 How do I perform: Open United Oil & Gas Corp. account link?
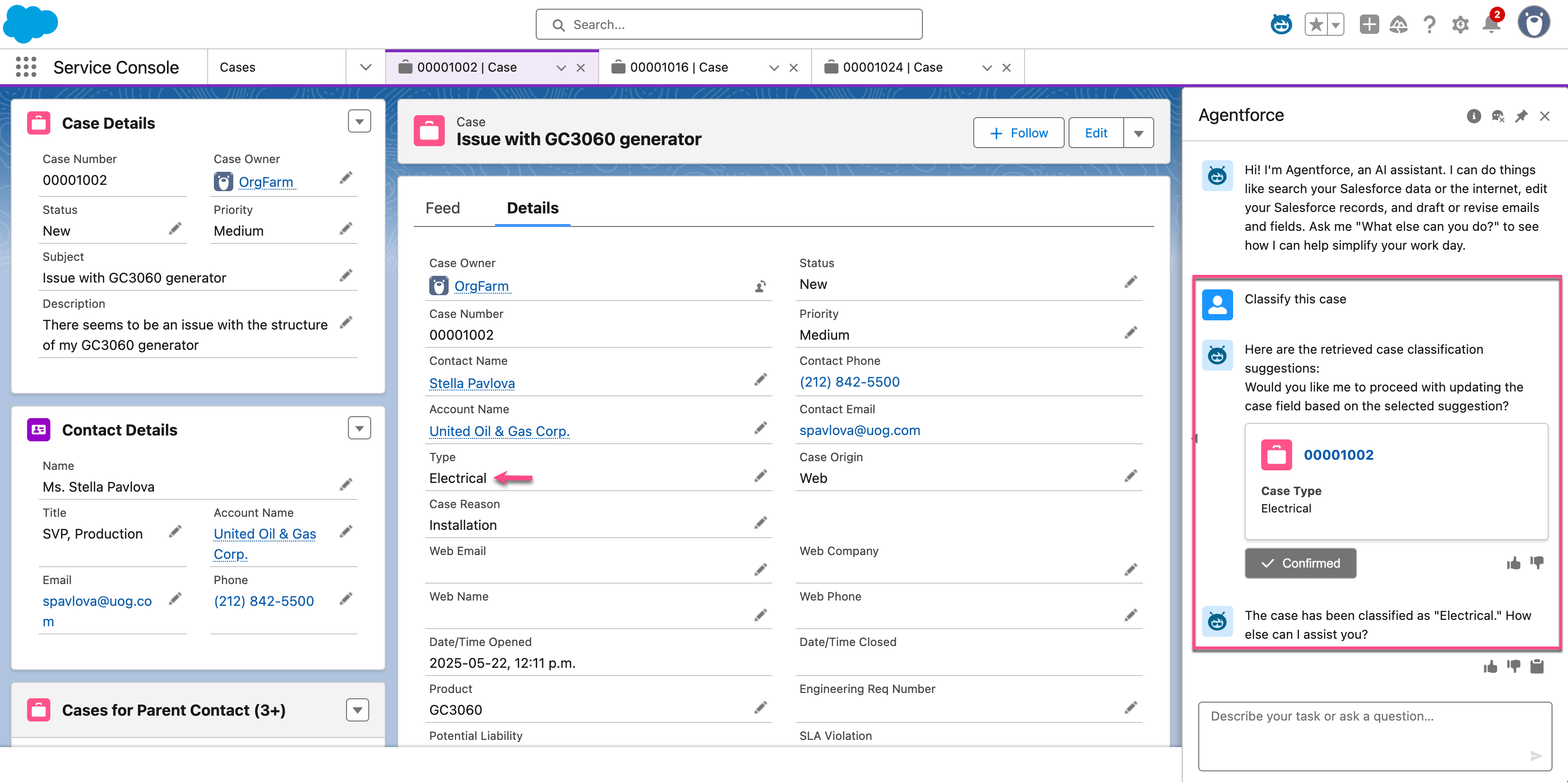click(x=499, y=431)
